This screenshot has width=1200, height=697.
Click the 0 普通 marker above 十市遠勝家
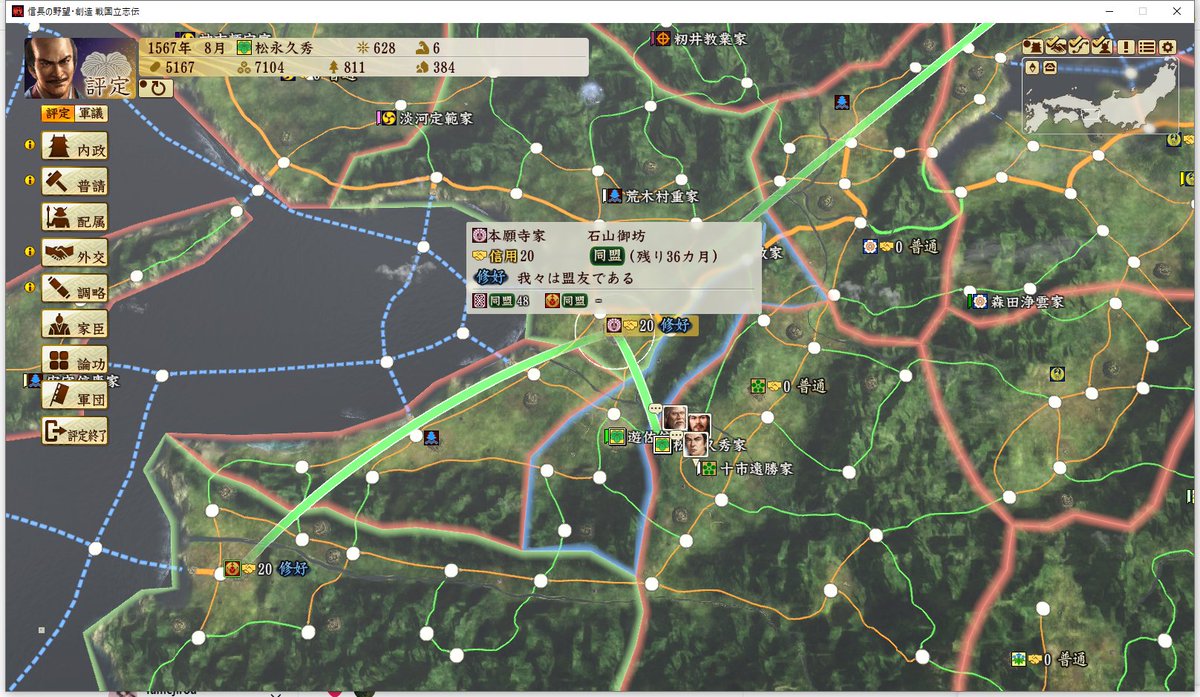pyautogui.click(x=790, y=386)
